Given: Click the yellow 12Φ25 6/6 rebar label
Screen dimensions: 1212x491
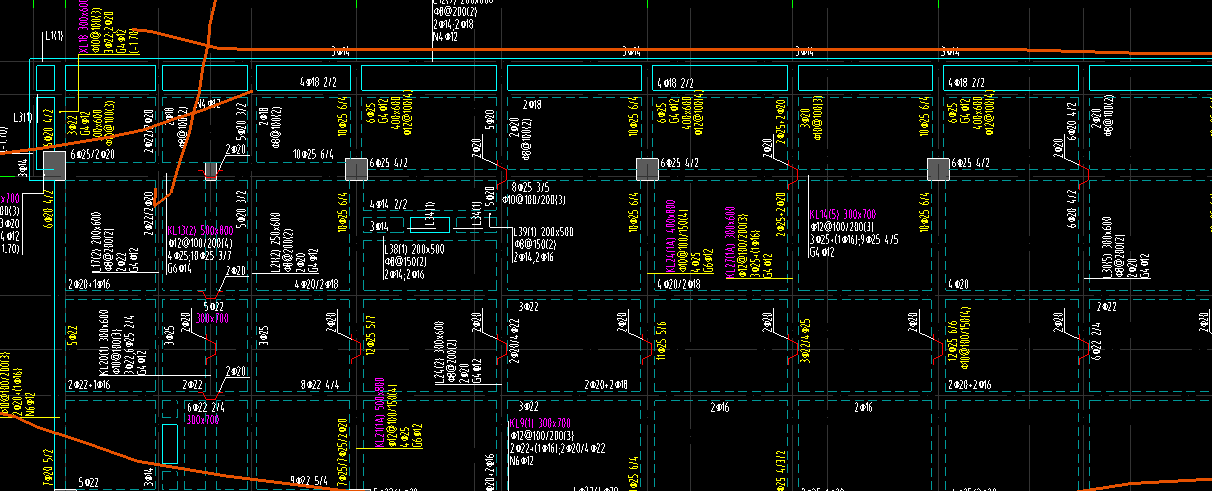Looking at the screenshot, I should pyautogui.click(x=951, y=340).
